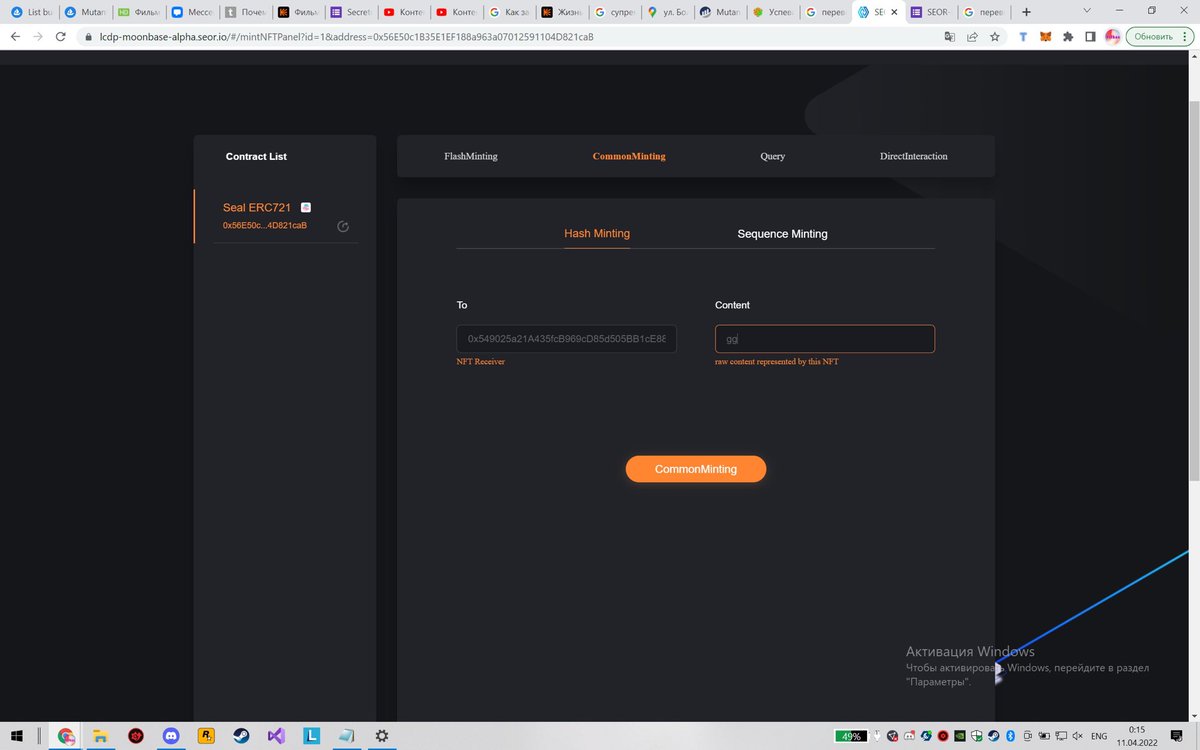
Task: Switch to Sequence Minting sub-tab
Action: 782,233
